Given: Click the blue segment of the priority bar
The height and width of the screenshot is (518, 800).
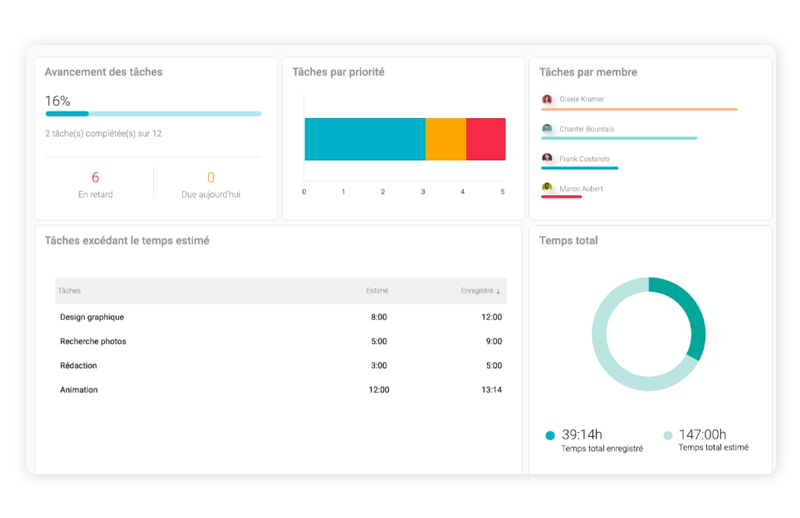Looking at the screenshot, I should coord(365,139).
